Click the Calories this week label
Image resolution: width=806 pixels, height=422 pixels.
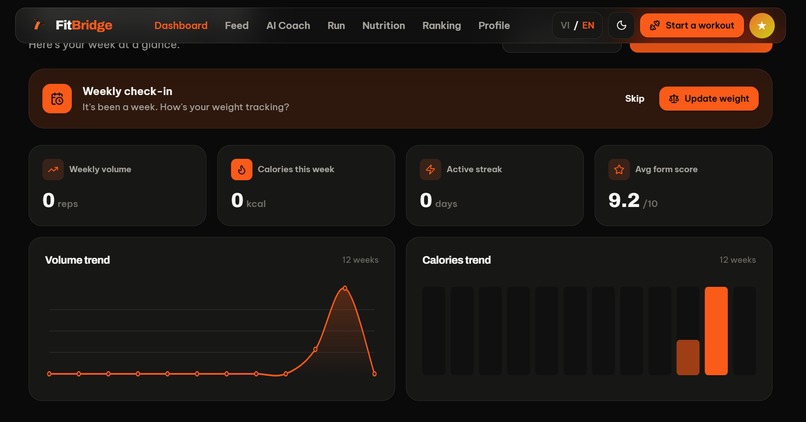pos(296,169)
